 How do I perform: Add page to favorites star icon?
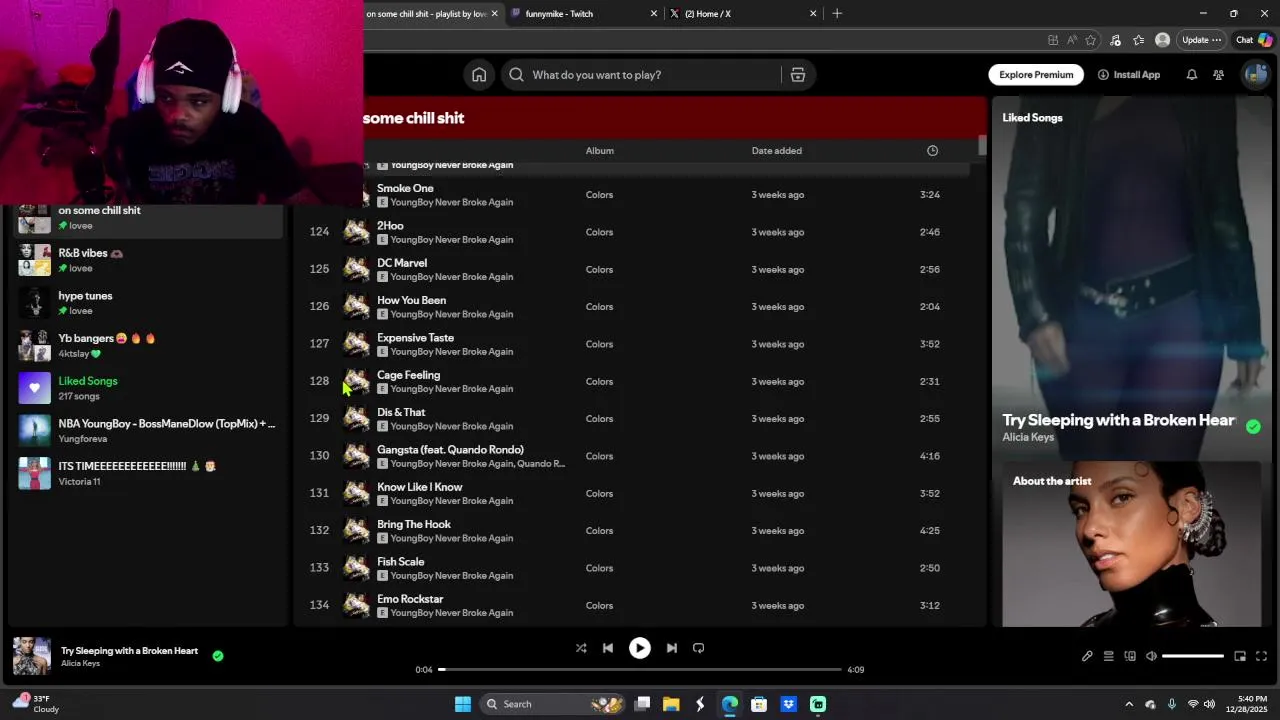pyautogui.click(x=1090, y=40)
